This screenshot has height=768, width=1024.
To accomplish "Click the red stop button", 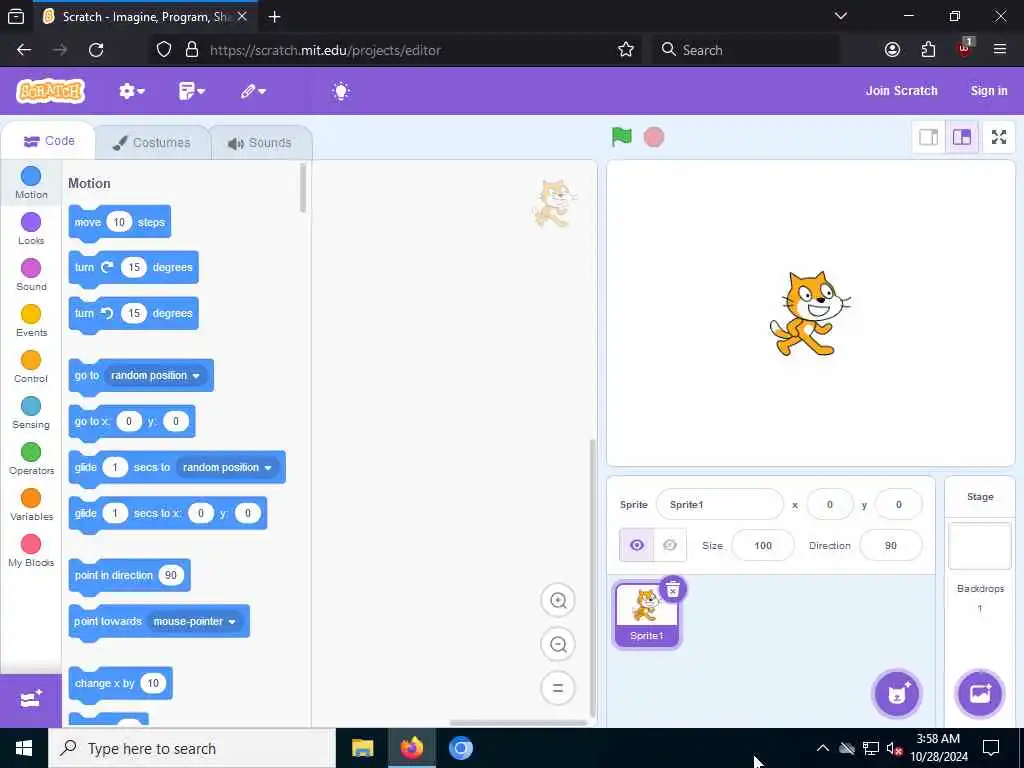I will tap(654, 137).
